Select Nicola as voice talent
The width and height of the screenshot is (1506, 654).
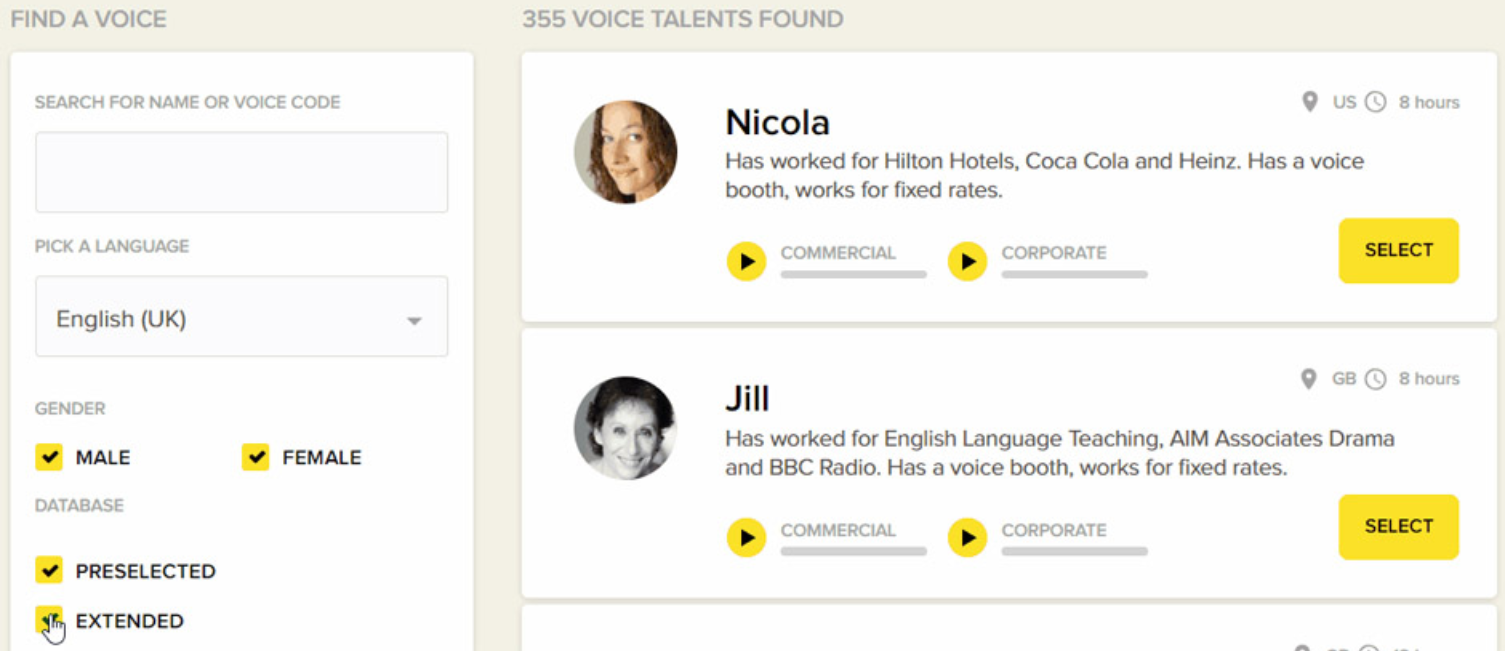1398,251
